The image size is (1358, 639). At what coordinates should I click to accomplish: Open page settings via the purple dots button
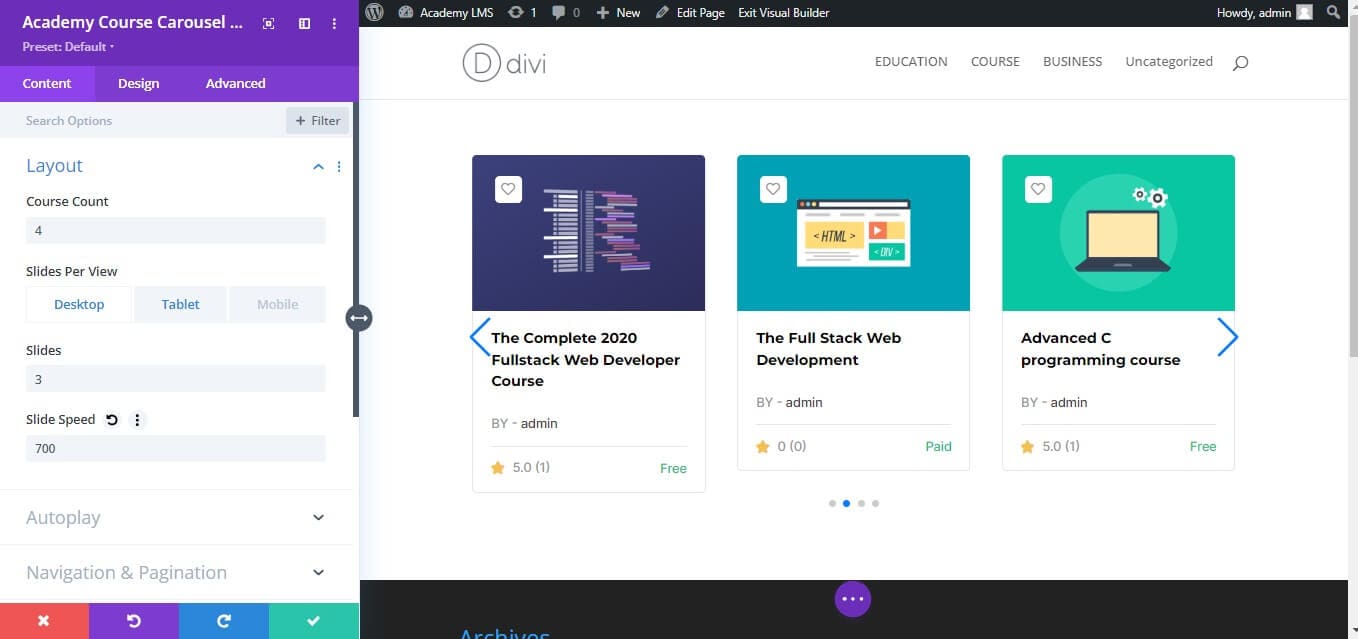(x=852, y=598)
